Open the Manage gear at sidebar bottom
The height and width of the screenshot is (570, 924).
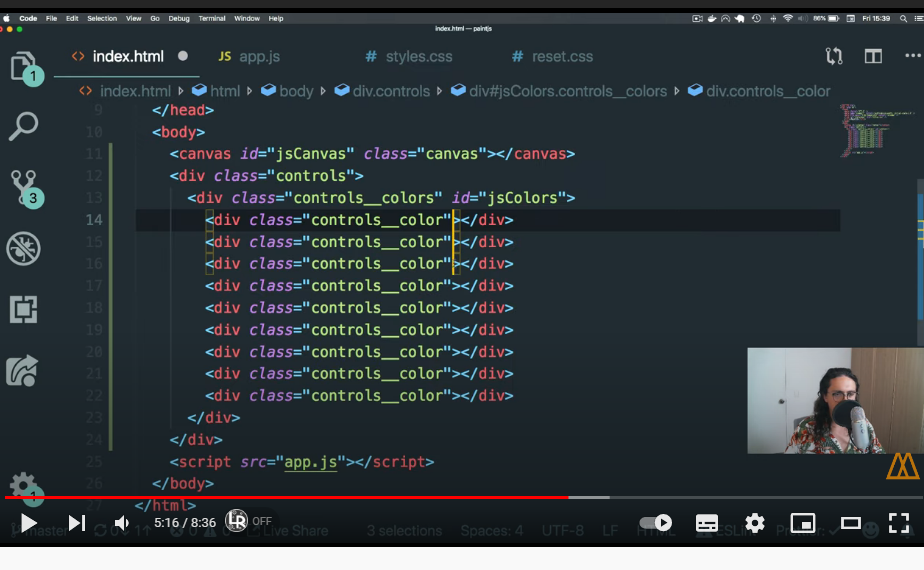24,486
